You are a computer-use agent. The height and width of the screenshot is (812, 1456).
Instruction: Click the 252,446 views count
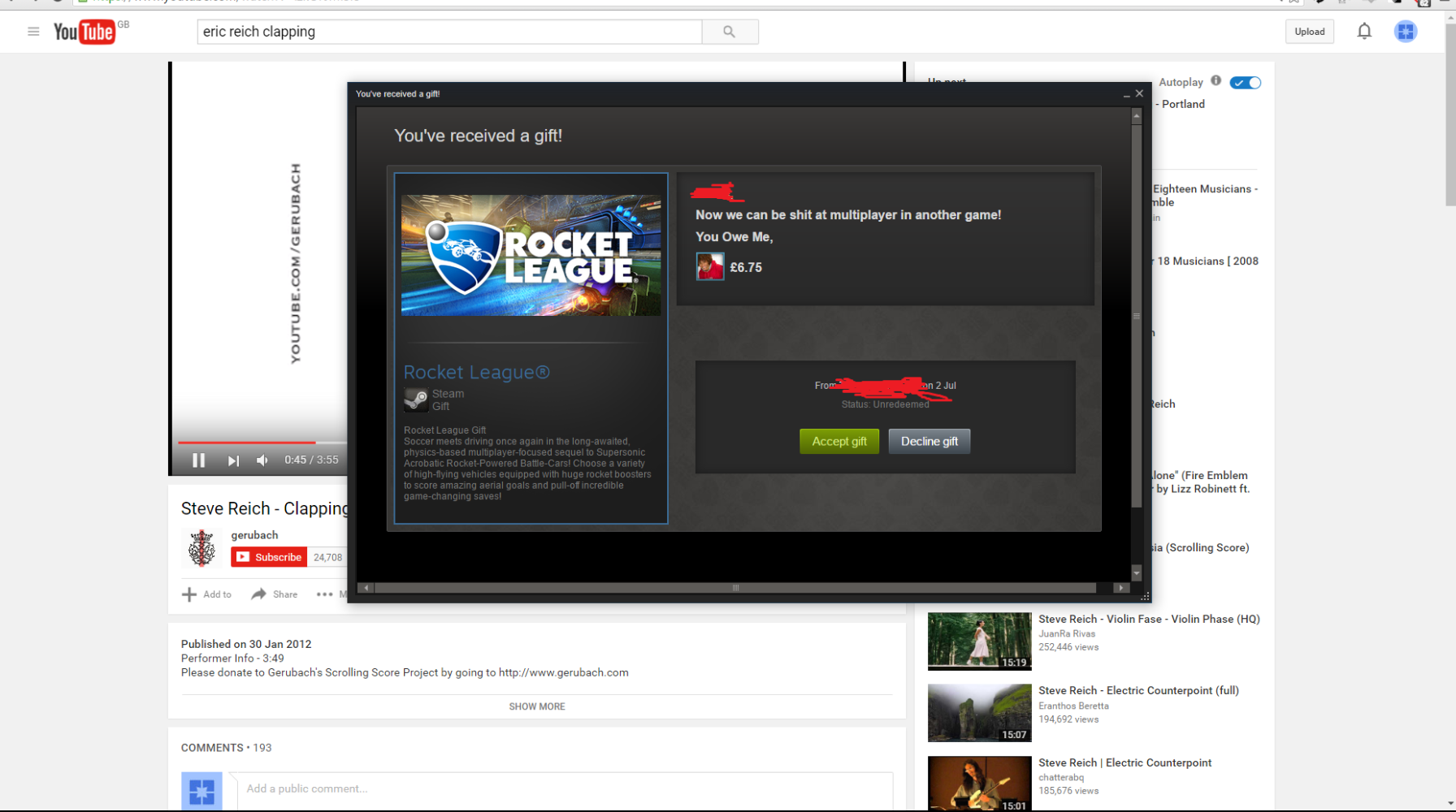click(1068, 647)
